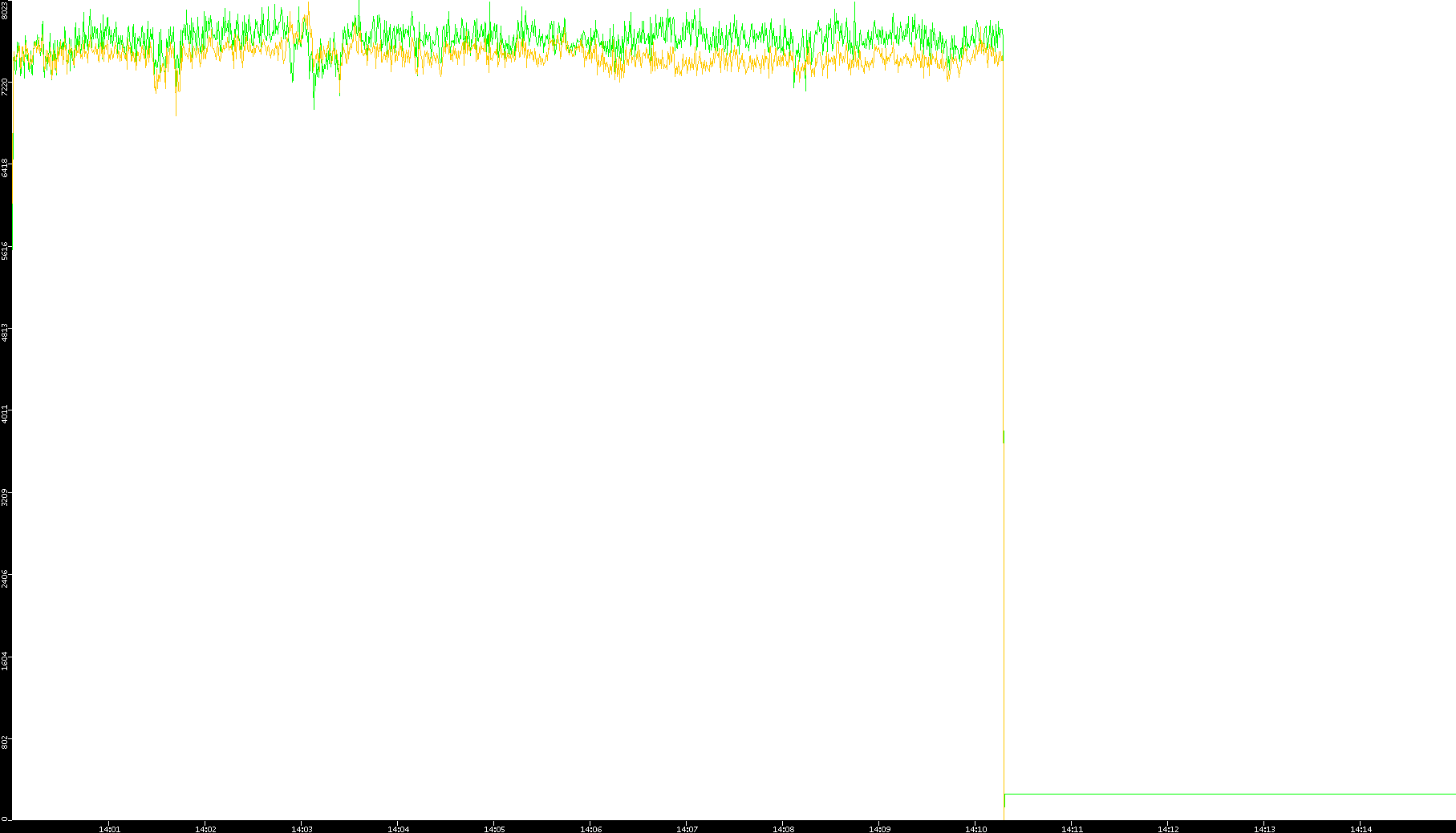Click the 8023 value on vertical axis
The height and width of the screenshot is (833, 1456).
(5, 10)
